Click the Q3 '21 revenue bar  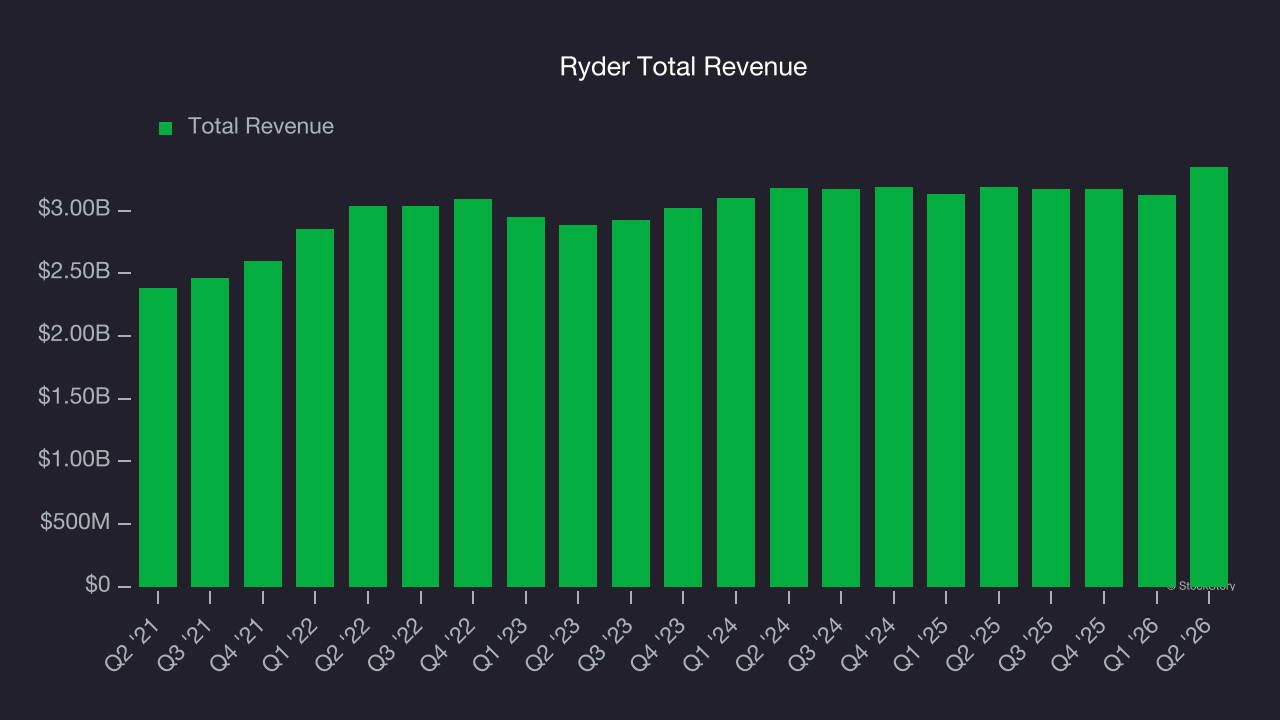(x=210, y=432)
